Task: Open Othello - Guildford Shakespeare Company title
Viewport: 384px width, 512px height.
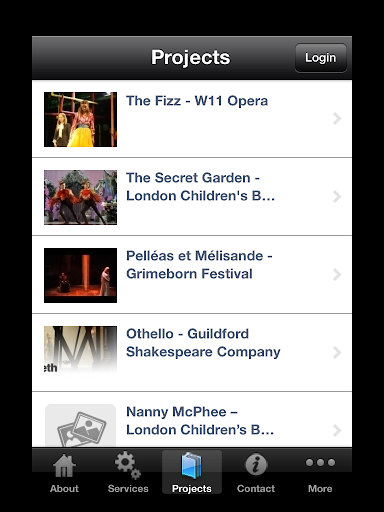Action: pyautogui.click(x=203, y=343)
